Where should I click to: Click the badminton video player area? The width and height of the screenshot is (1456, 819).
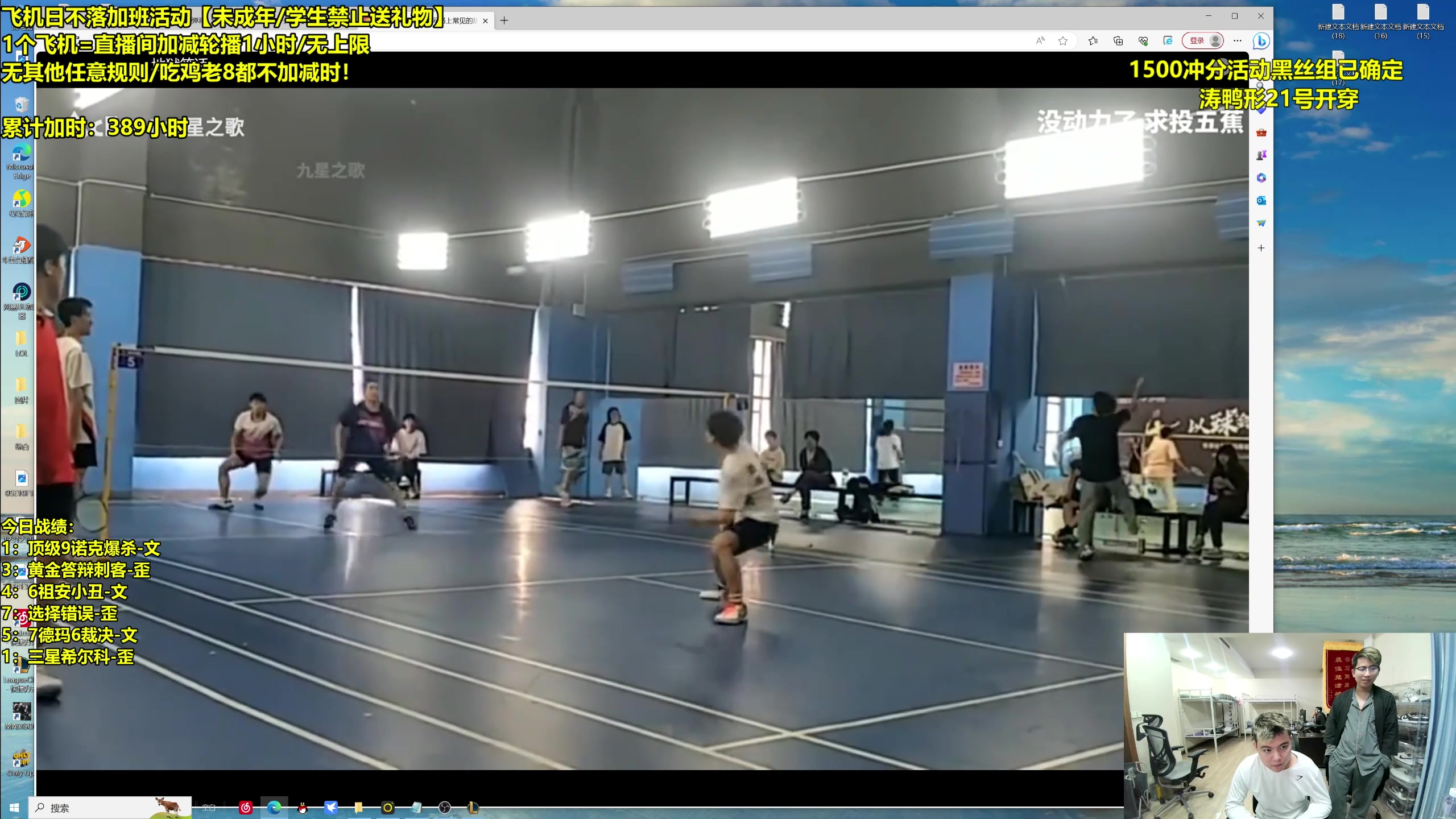click(x=643, y=429)
